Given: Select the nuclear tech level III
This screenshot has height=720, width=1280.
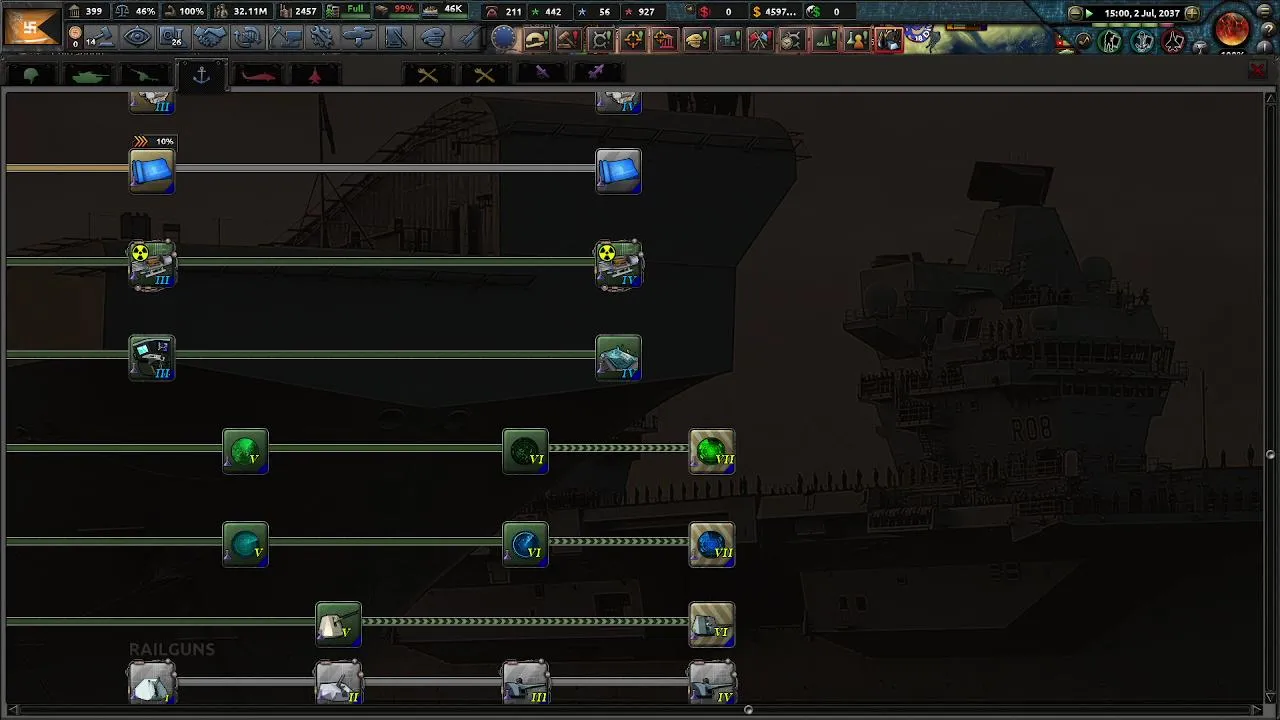Looking at the screenshot, I should pyautogui.click(x=152, y=265).
